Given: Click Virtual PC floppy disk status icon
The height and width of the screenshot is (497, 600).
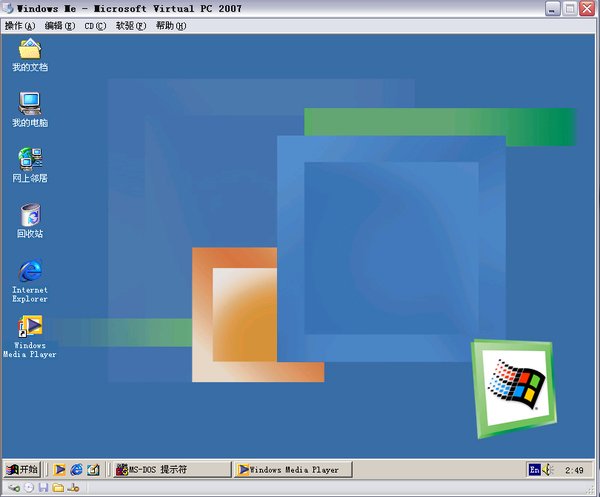Looking at the screenshot, I should (43, 487).
